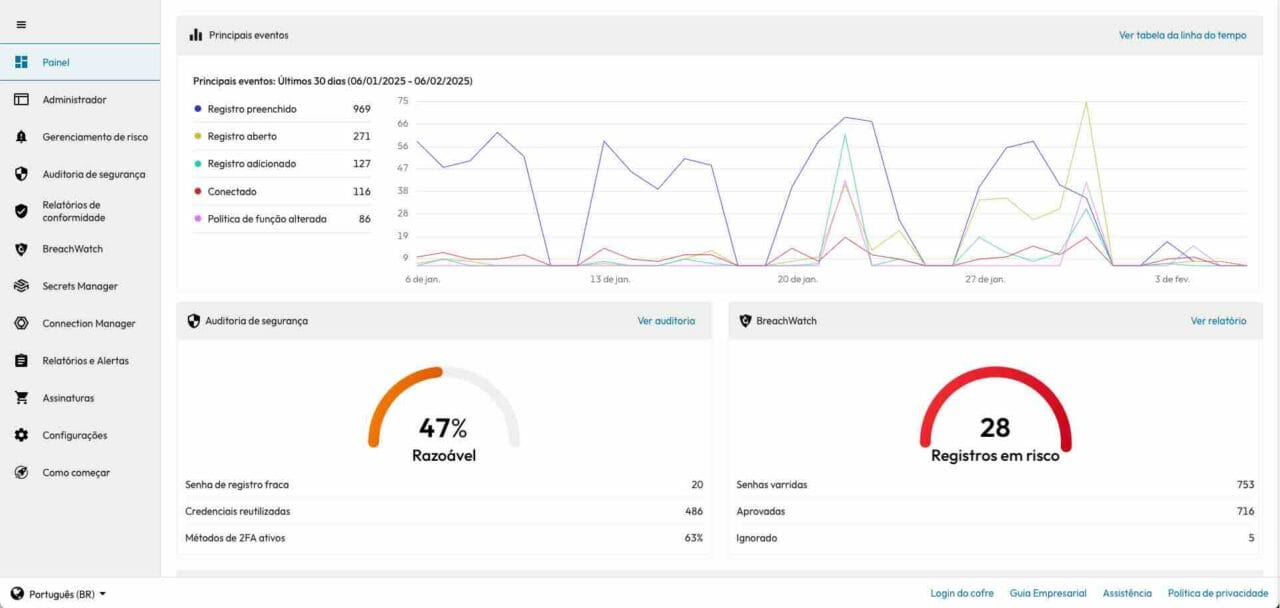Toggle the Registro preenchido chart series
1280x608 pixels.
point(251,109)
